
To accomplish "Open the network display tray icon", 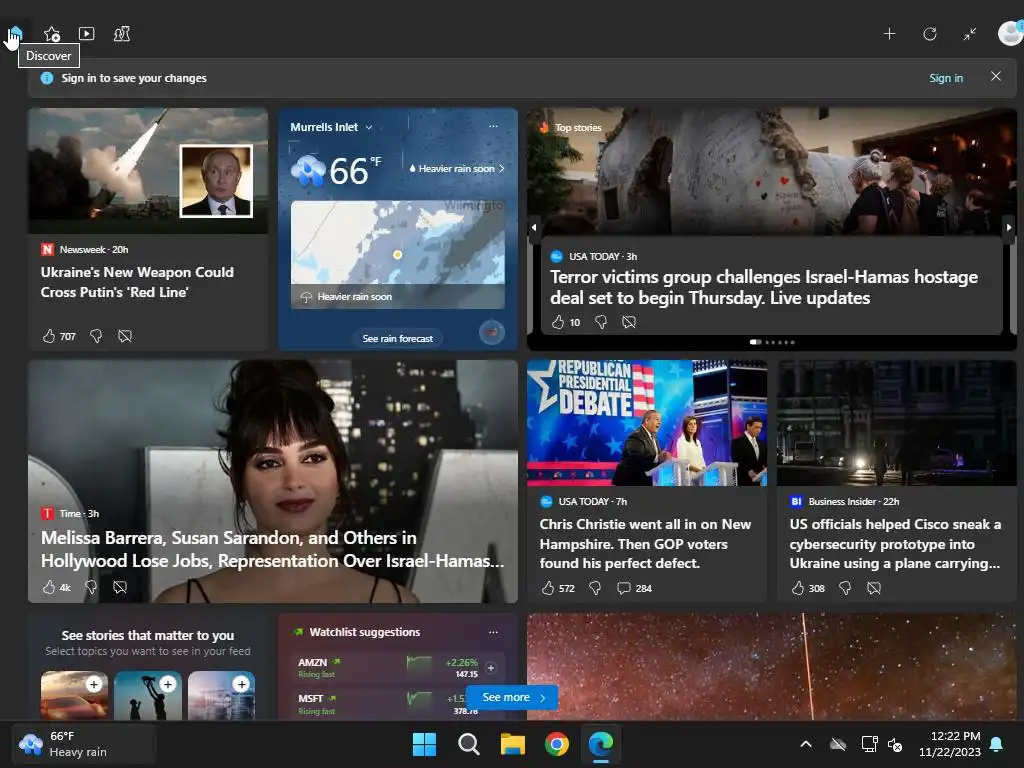I will point(869,744).
